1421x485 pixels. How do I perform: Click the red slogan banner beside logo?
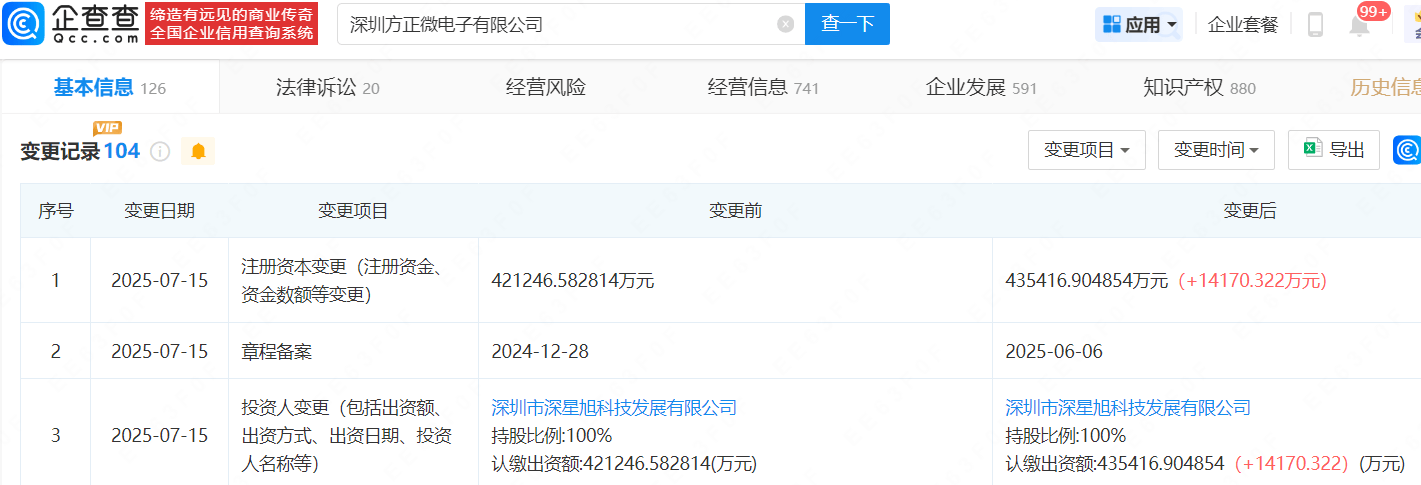(x=232, y=24)
